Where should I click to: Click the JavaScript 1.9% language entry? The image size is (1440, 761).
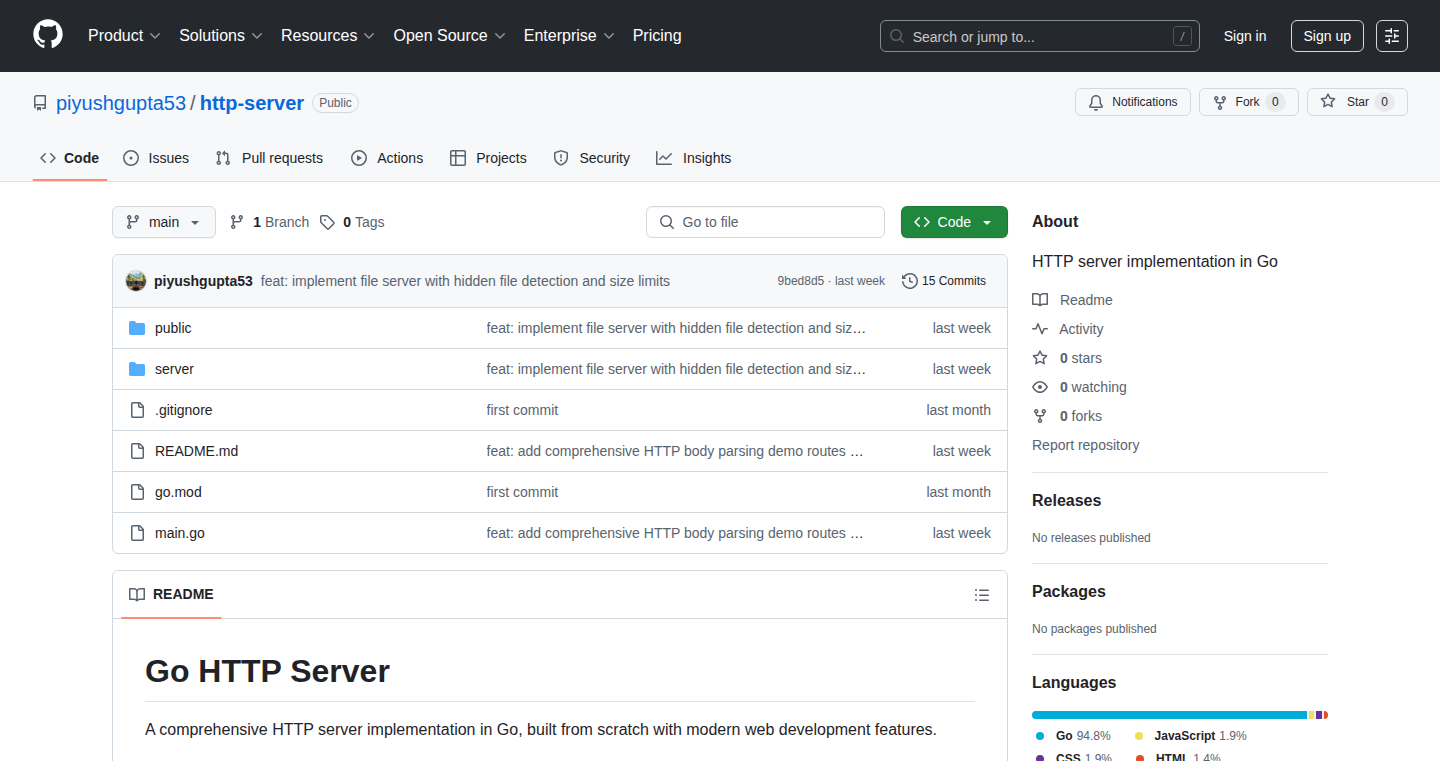tap(1191, 736)
